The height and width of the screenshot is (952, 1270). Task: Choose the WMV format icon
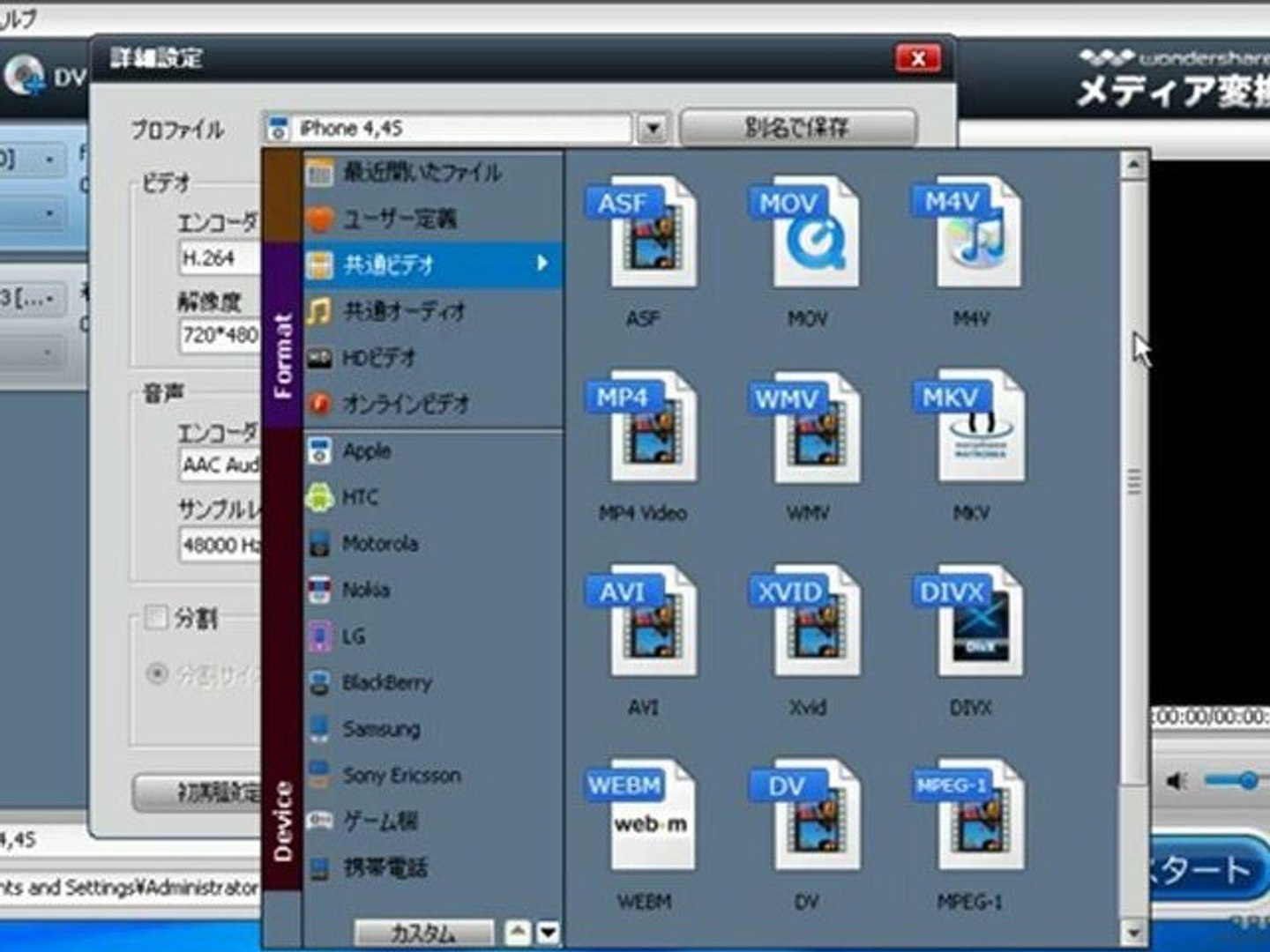tap(805, 427)
